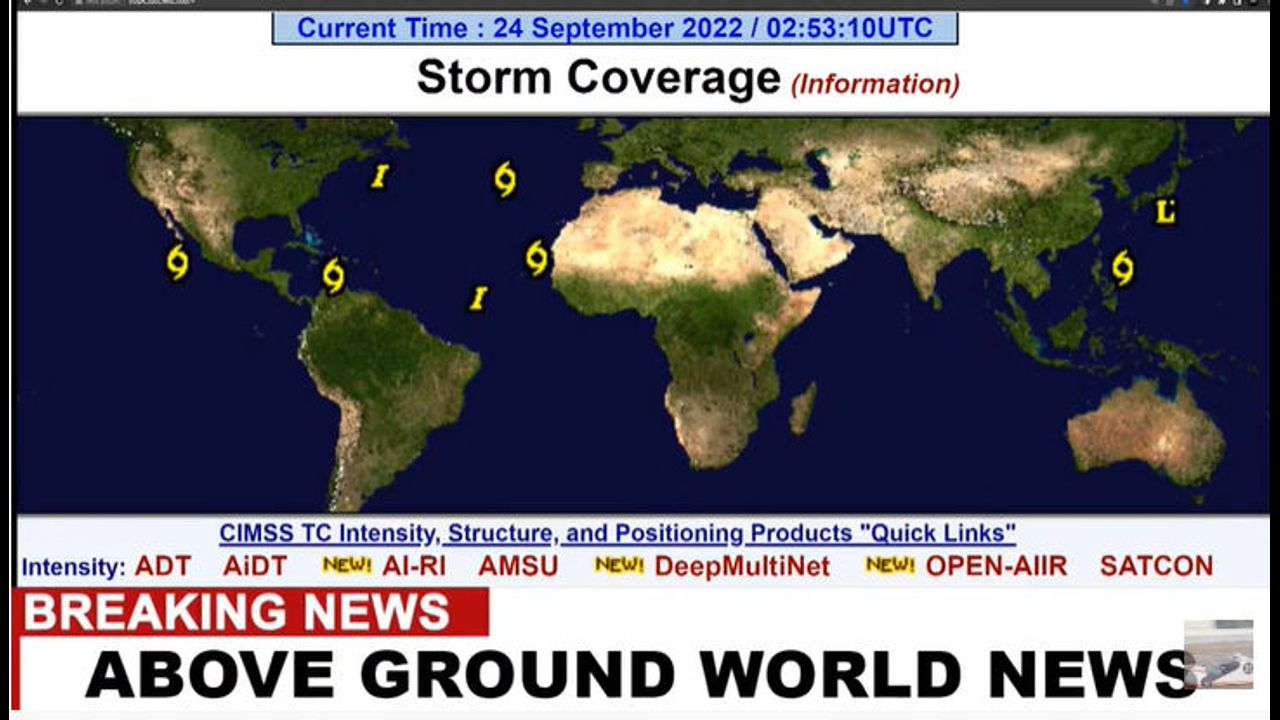Click the Current Time banner
Viewport: 1280px width, 720px height.
click(x=615, y=28)
